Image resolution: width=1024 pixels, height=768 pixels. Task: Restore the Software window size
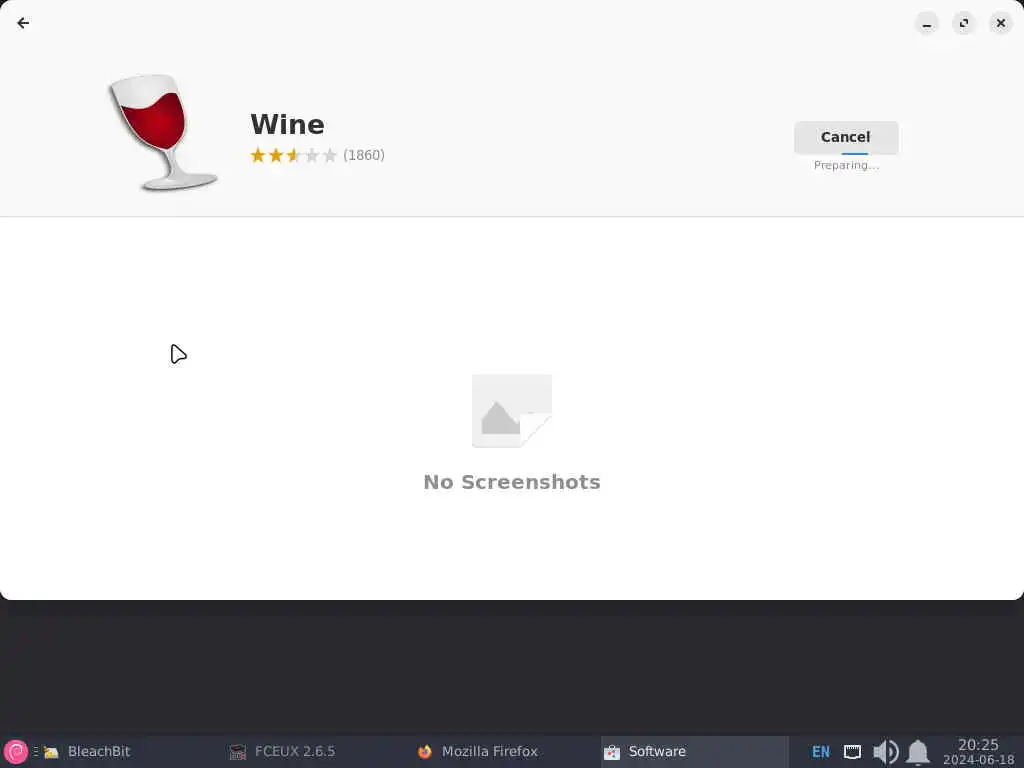[x=963, y=24]
